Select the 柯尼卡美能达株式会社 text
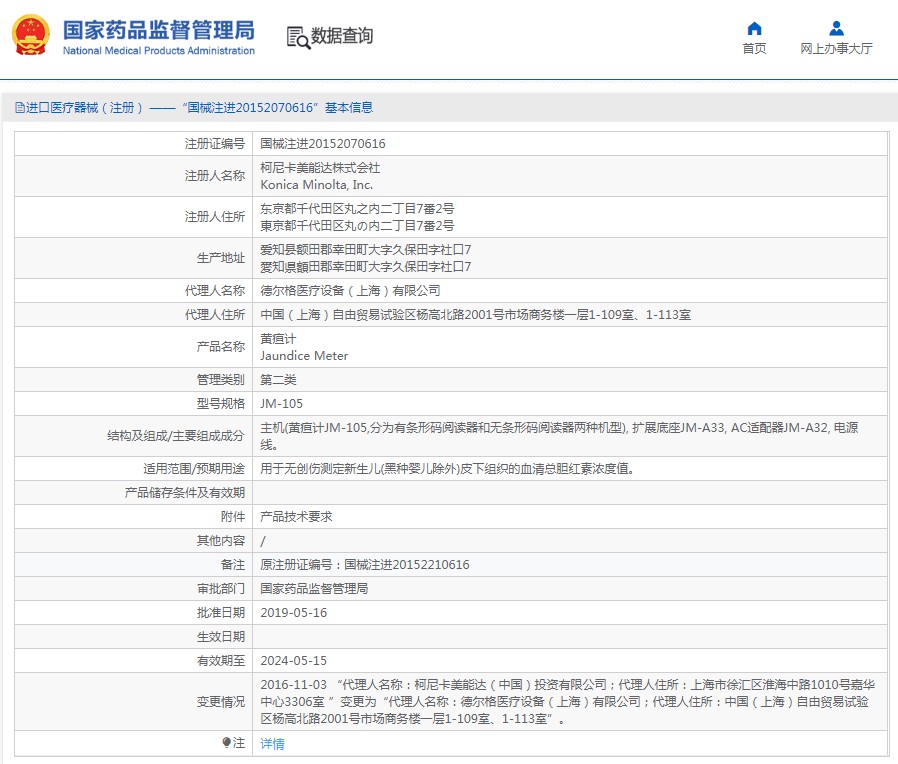 coord(320,168)
